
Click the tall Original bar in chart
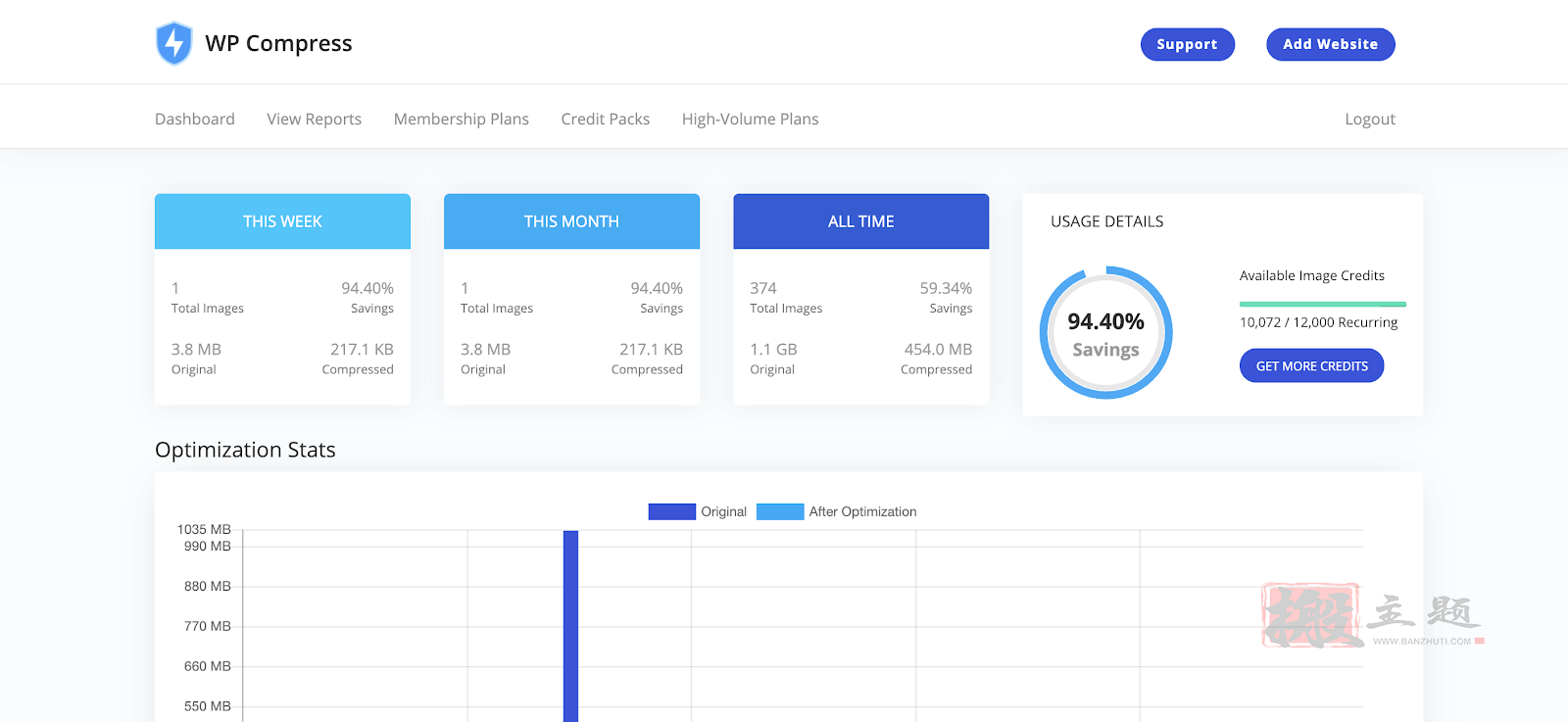click(x=570, y=625)
